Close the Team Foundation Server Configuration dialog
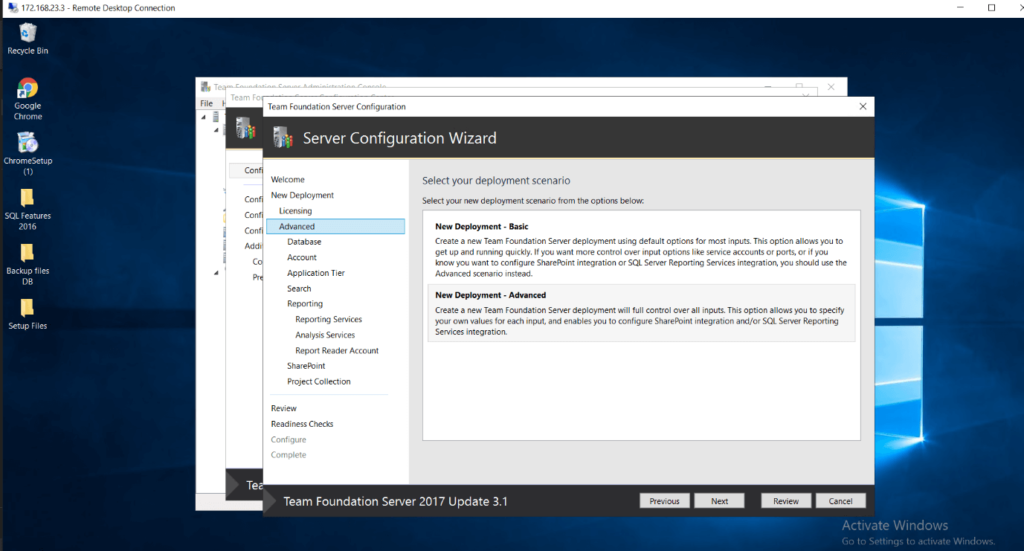Image resolution: width=1024 pixels, height=551 pixels. (863, 106)
